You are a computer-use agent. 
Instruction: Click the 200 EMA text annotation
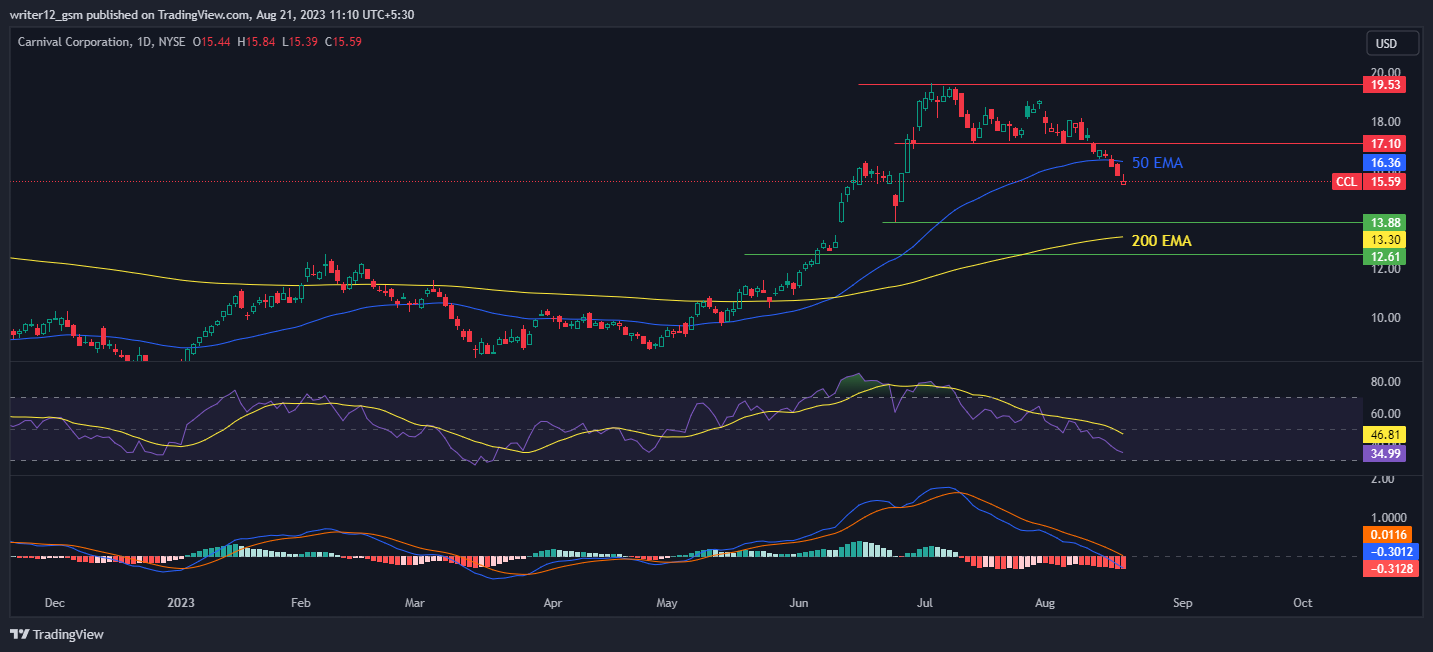point(1161,241)
